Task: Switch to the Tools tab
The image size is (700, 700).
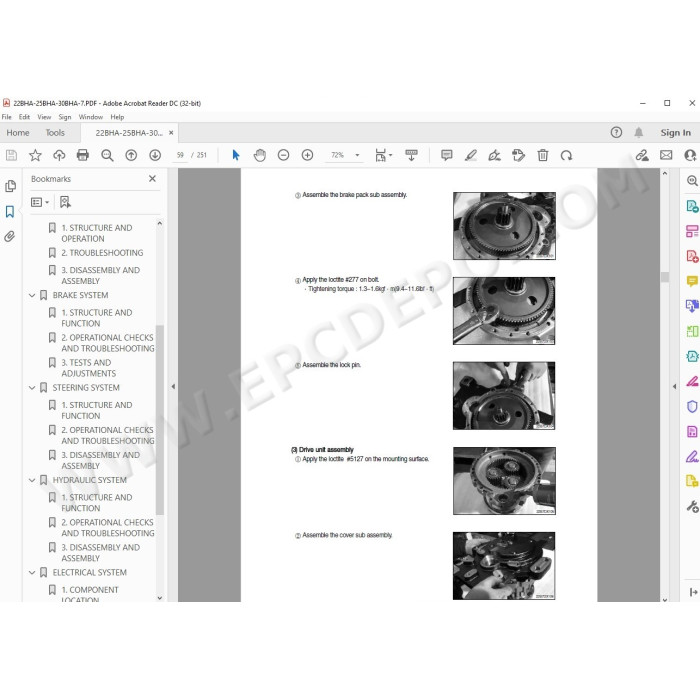Action: (x=55, y=133)
